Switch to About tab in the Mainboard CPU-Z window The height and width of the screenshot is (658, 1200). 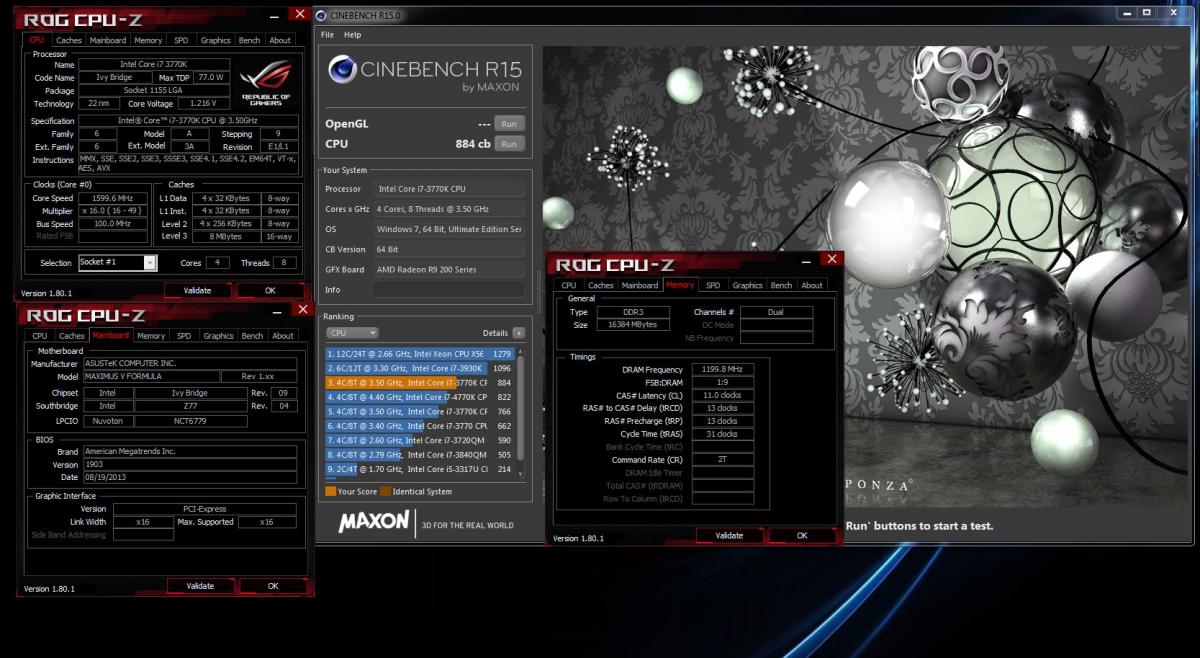283,336
